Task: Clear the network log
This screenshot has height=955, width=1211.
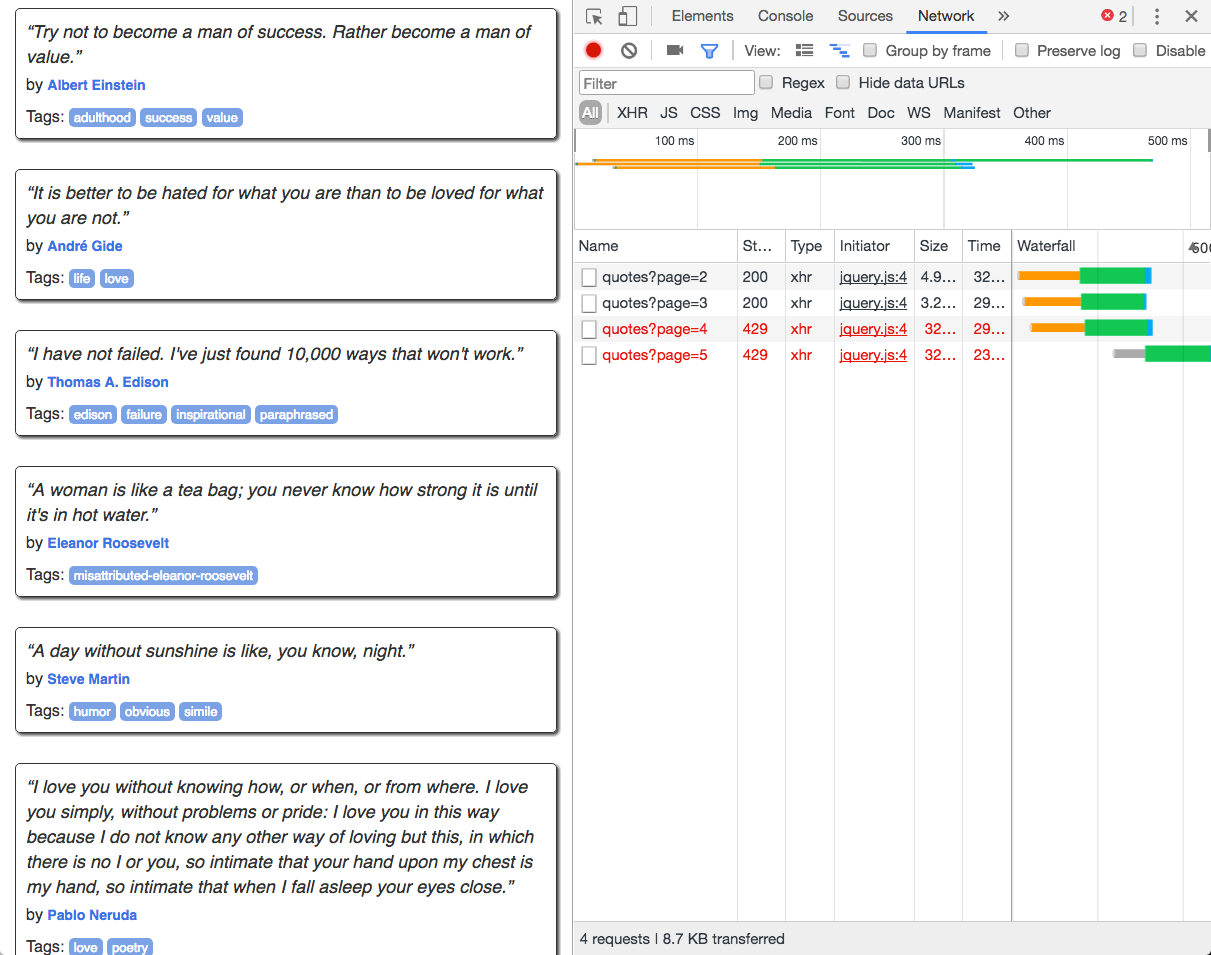Action: 629,50
